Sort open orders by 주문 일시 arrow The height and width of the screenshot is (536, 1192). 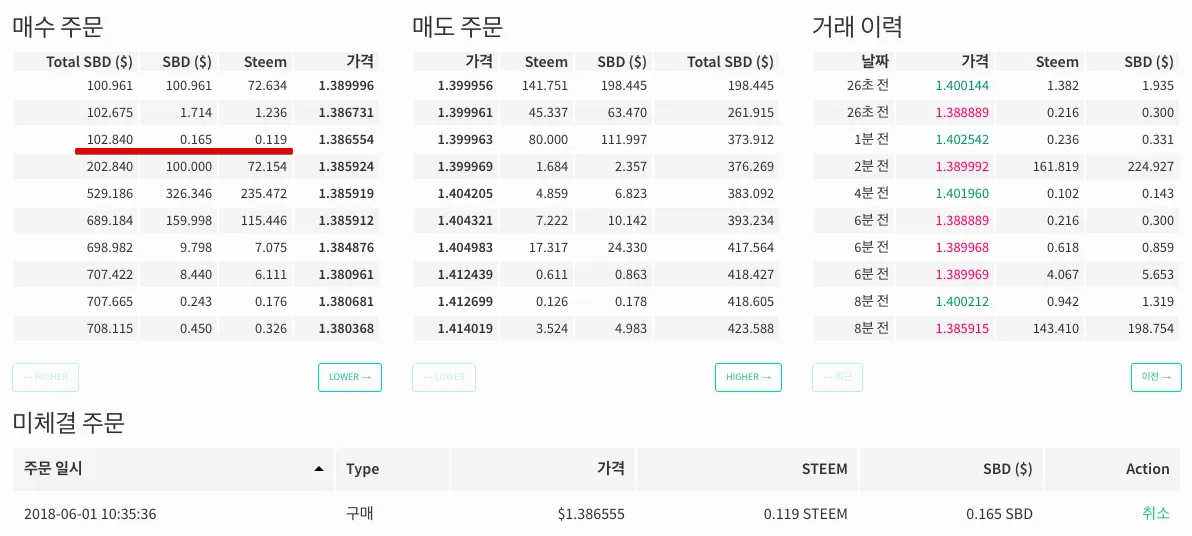point(319,469)
